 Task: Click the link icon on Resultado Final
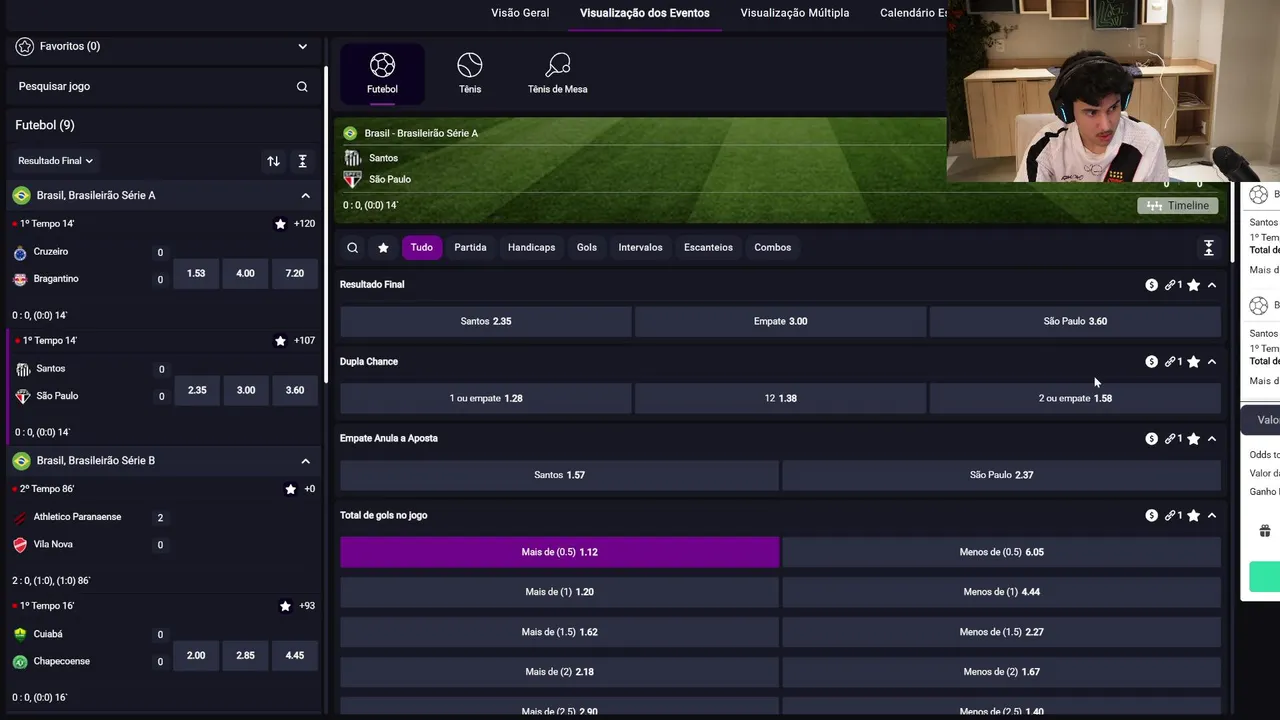(x=1170, y=285)
